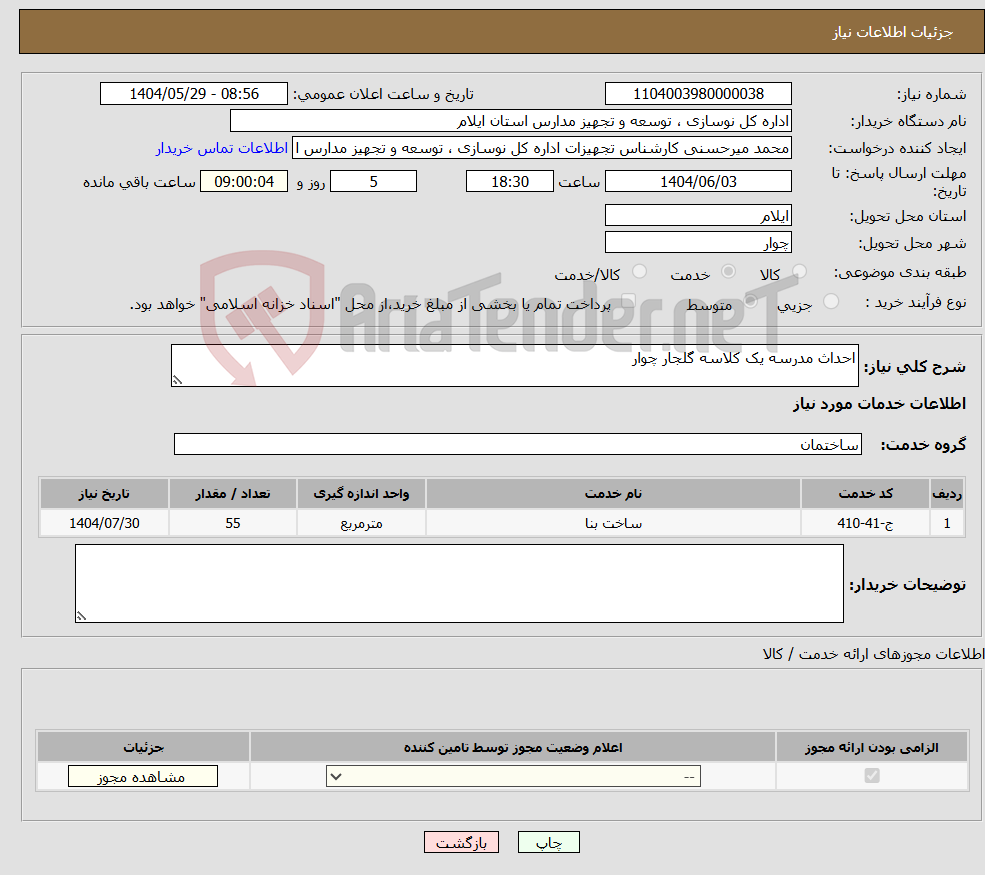Image resolution: width=985 pixels, height=875 pixels.
Task: Toggle the mandatory license checkbox
Action: point(872,776)
